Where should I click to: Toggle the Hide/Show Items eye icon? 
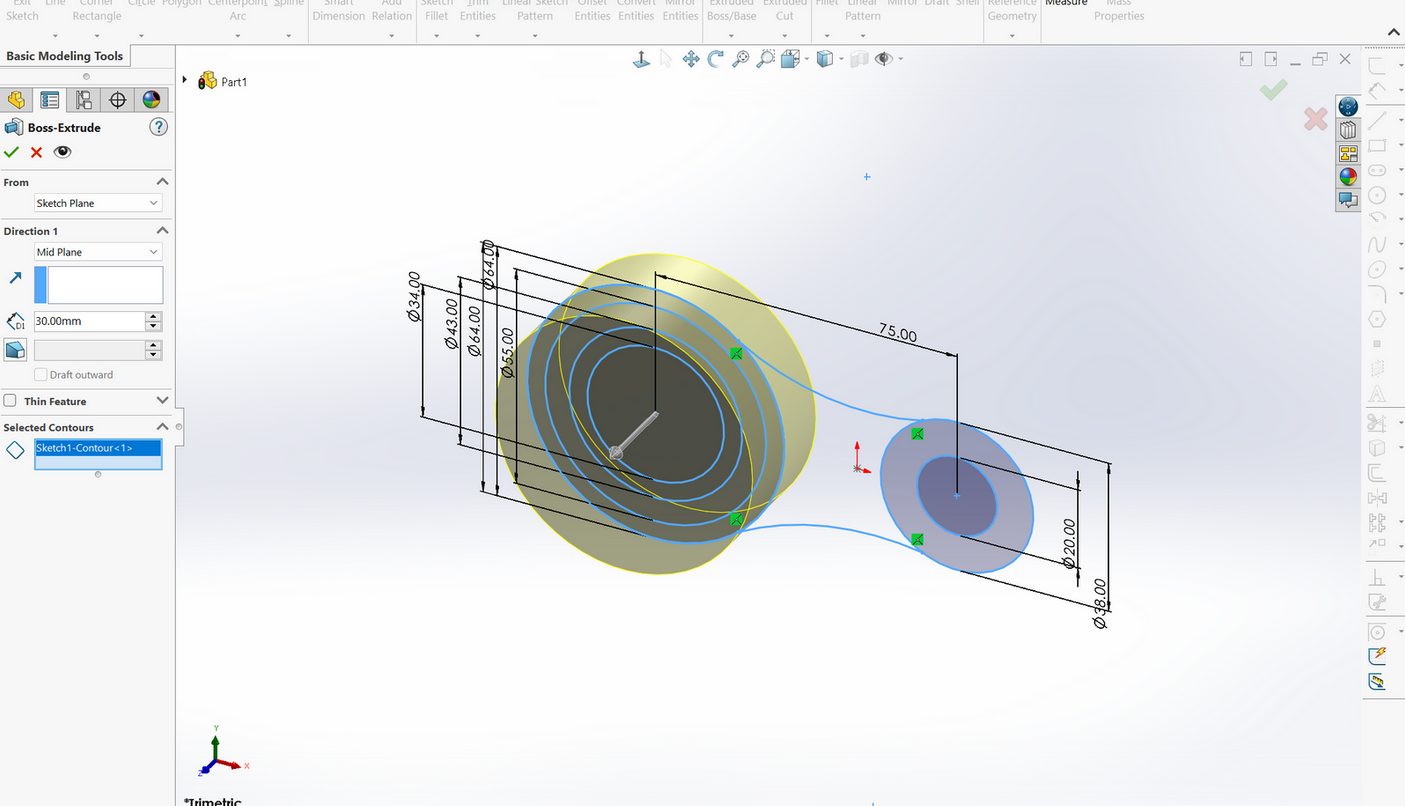883,60
